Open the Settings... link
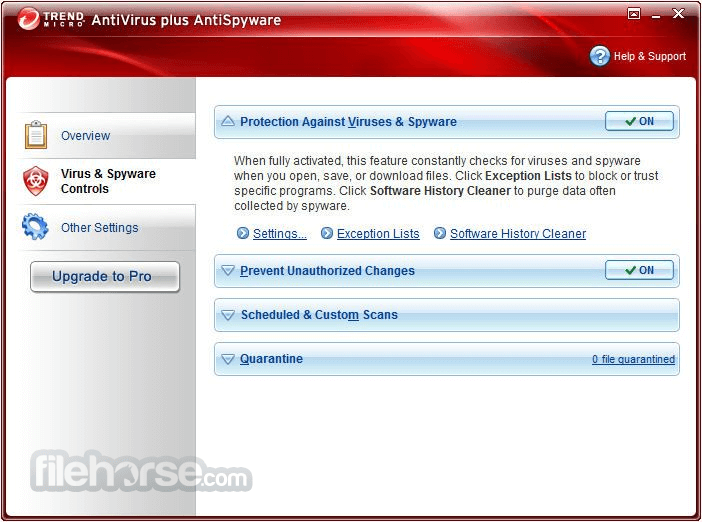The width and height of the screenshot is (702, 522). click(280, 234)
